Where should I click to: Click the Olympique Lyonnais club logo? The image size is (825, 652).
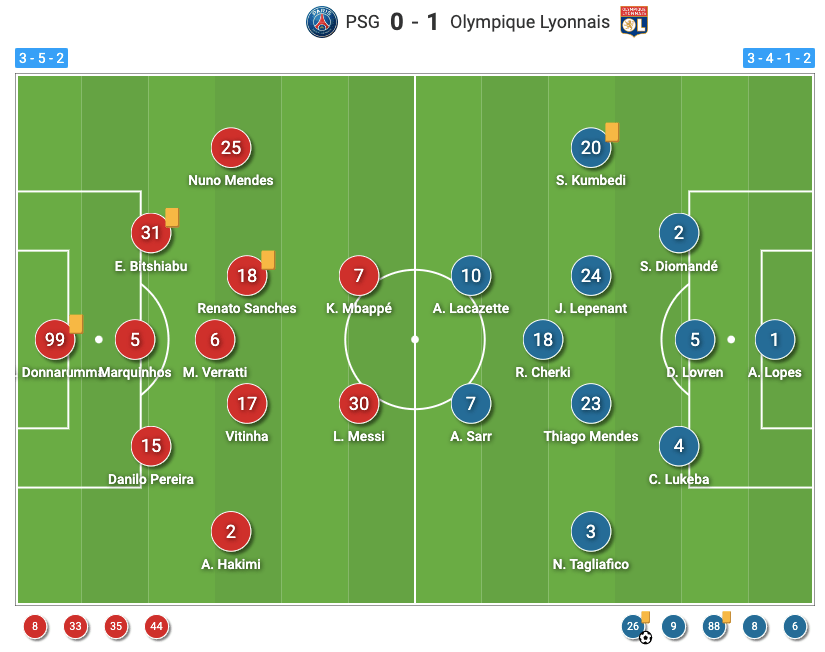pos(634,22)
